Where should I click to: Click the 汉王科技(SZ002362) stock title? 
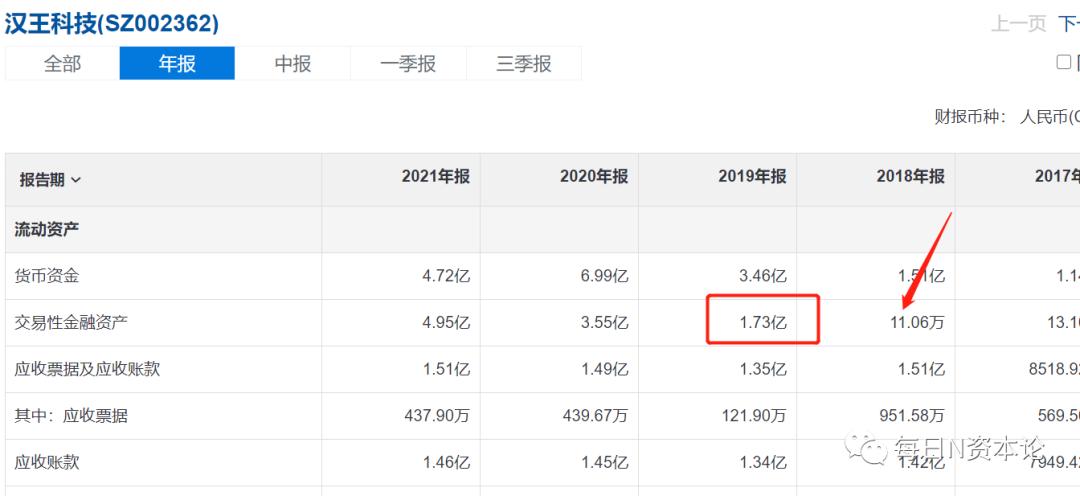112,23
